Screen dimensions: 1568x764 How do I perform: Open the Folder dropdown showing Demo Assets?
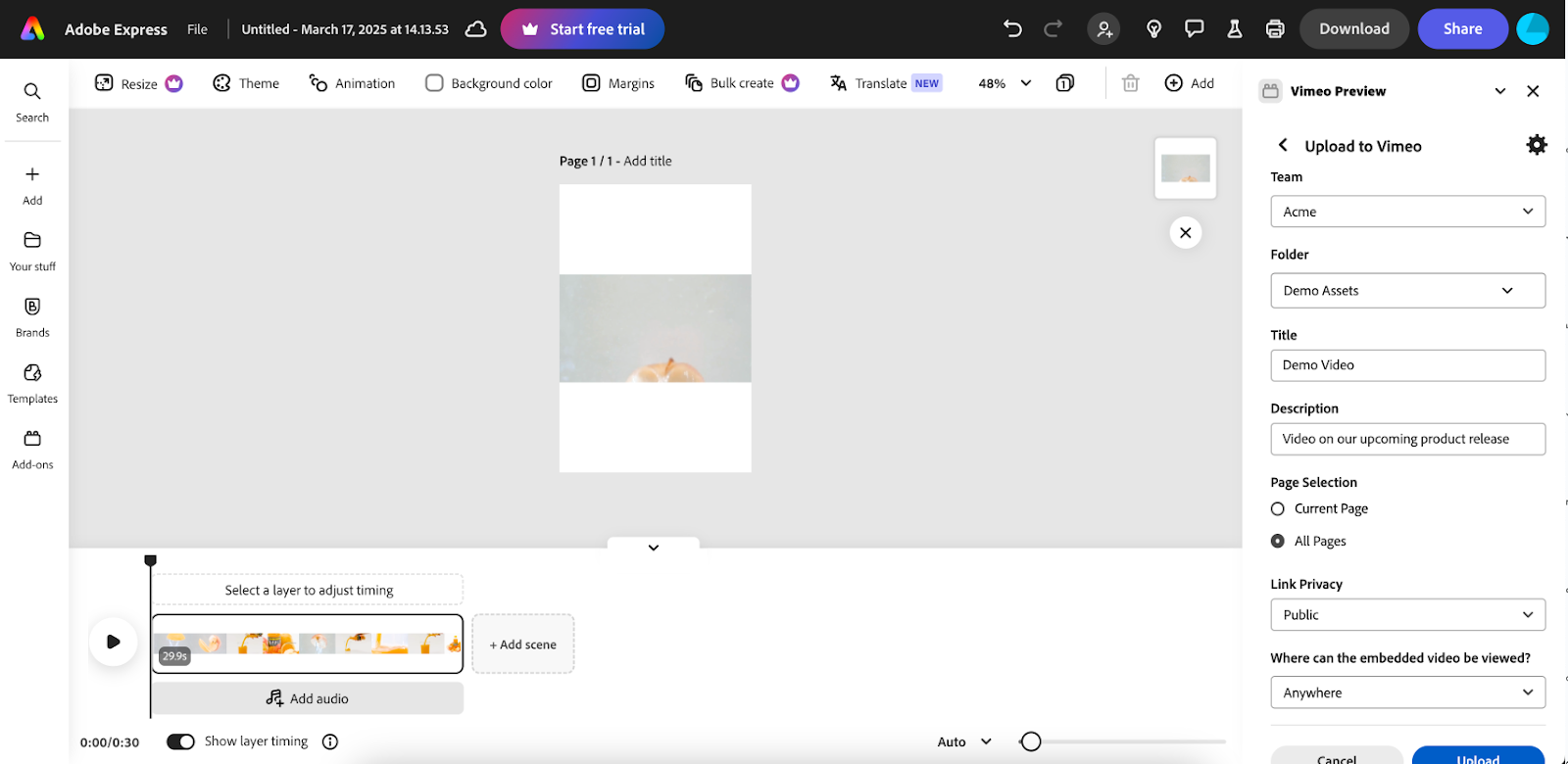pos(1407,291)
